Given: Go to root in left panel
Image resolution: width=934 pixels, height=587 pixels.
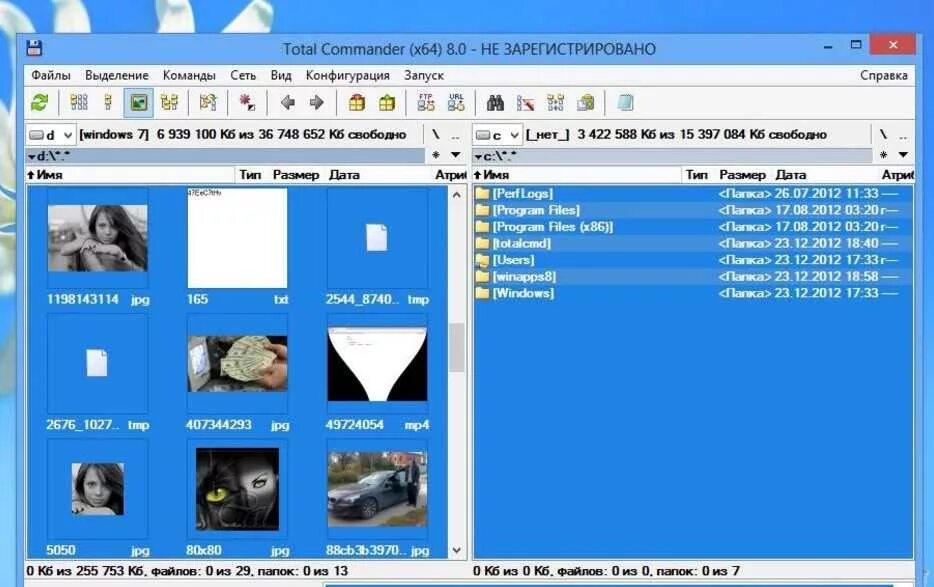Looking at the screenshot, I should pyautogui.click(x=436, y=135).
